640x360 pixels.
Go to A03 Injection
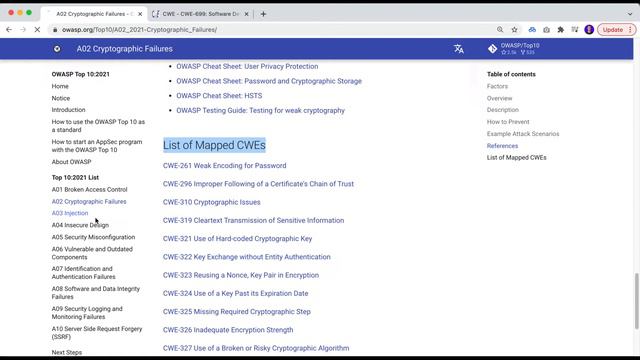[x=70, y=213]
